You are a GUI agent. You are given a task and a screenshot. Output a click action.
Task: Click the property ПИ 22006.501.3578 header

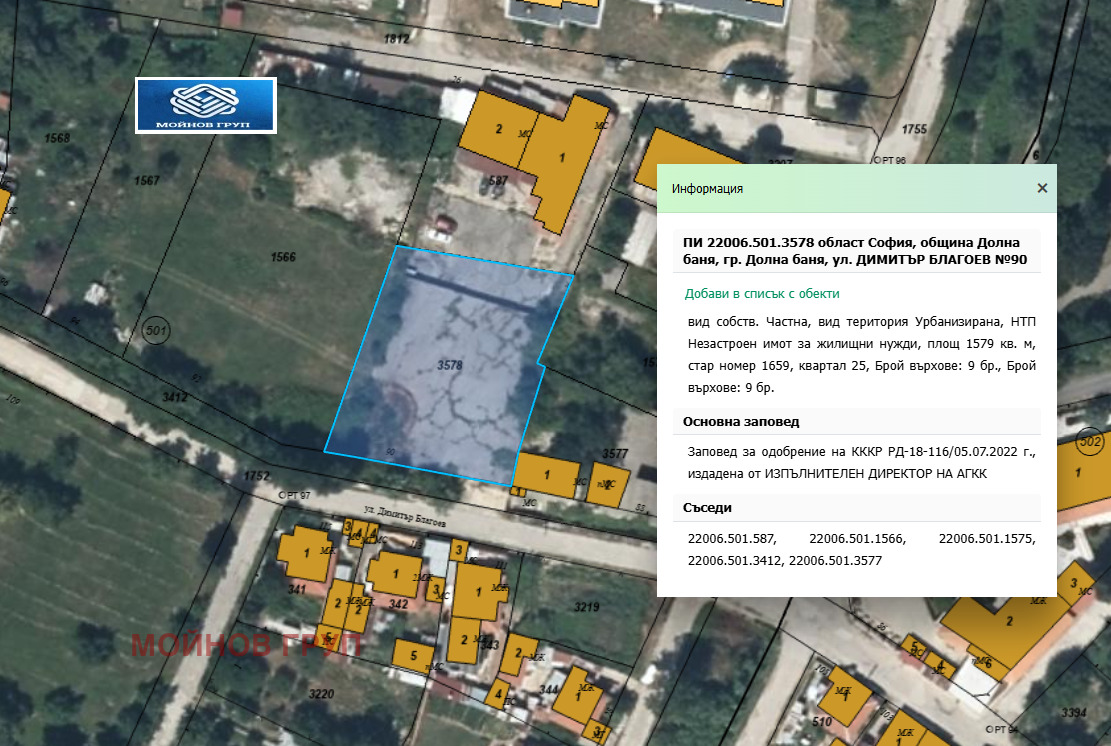click(x=855, y=251)
